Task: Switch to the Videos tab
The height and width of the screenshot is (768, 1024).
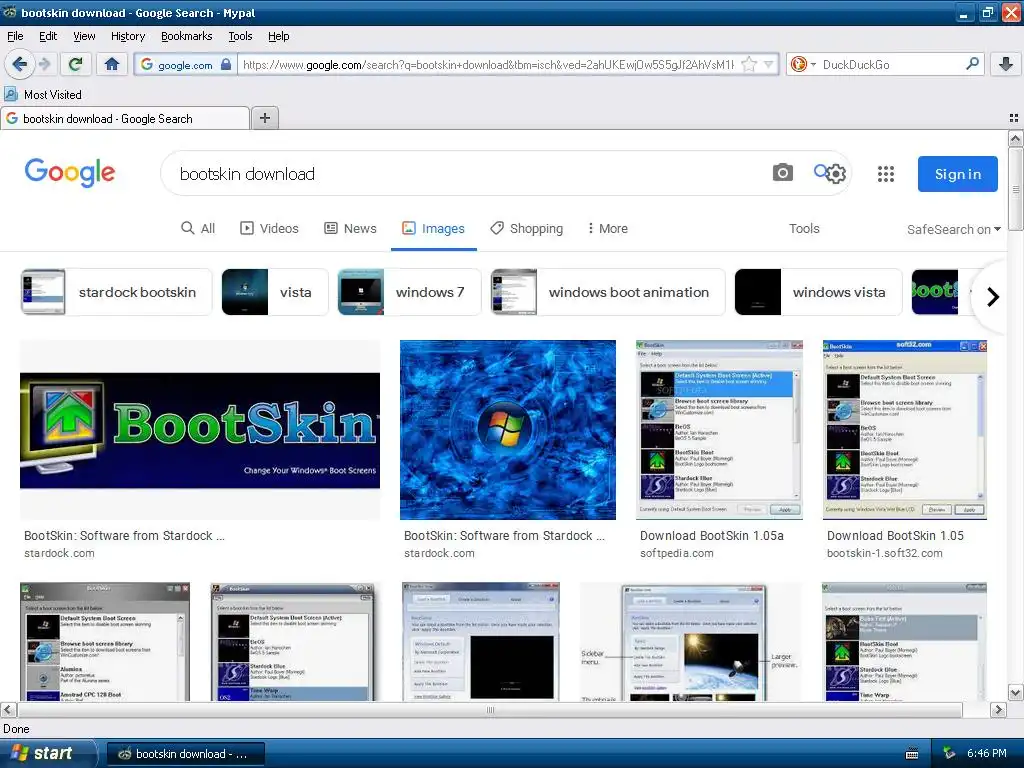Action: [269, 228]
